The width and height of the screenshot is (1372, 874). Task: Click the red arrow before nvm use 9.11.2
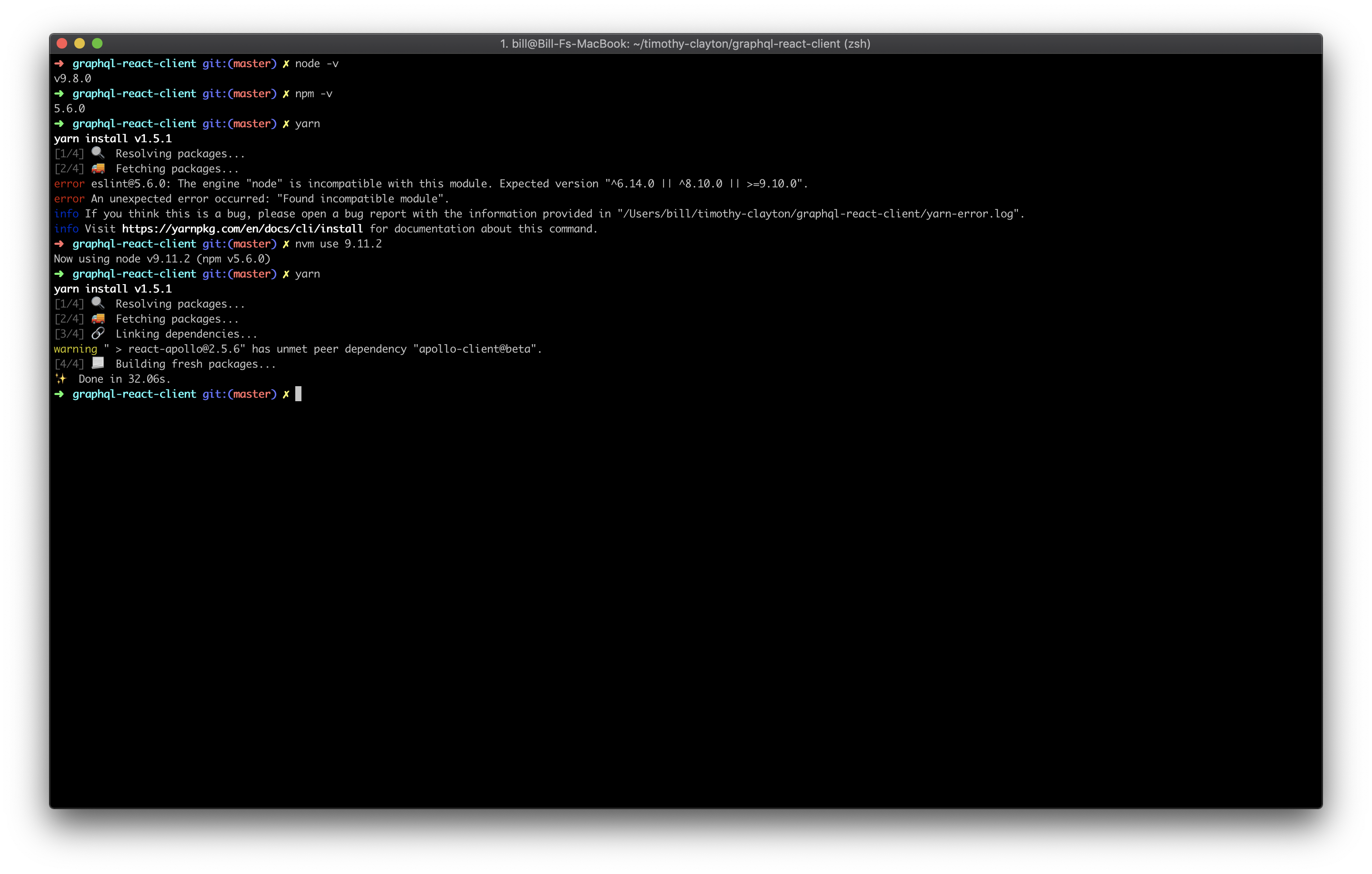point(59,244)
